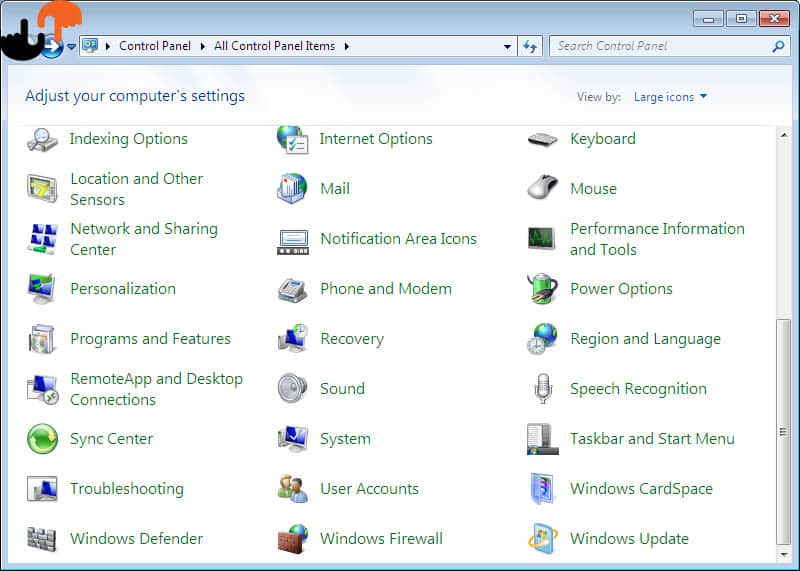The width and height of the screenshot is (800, 571).
Task: Click the Windows Firewall brick icon
Action: pos(293,539)
